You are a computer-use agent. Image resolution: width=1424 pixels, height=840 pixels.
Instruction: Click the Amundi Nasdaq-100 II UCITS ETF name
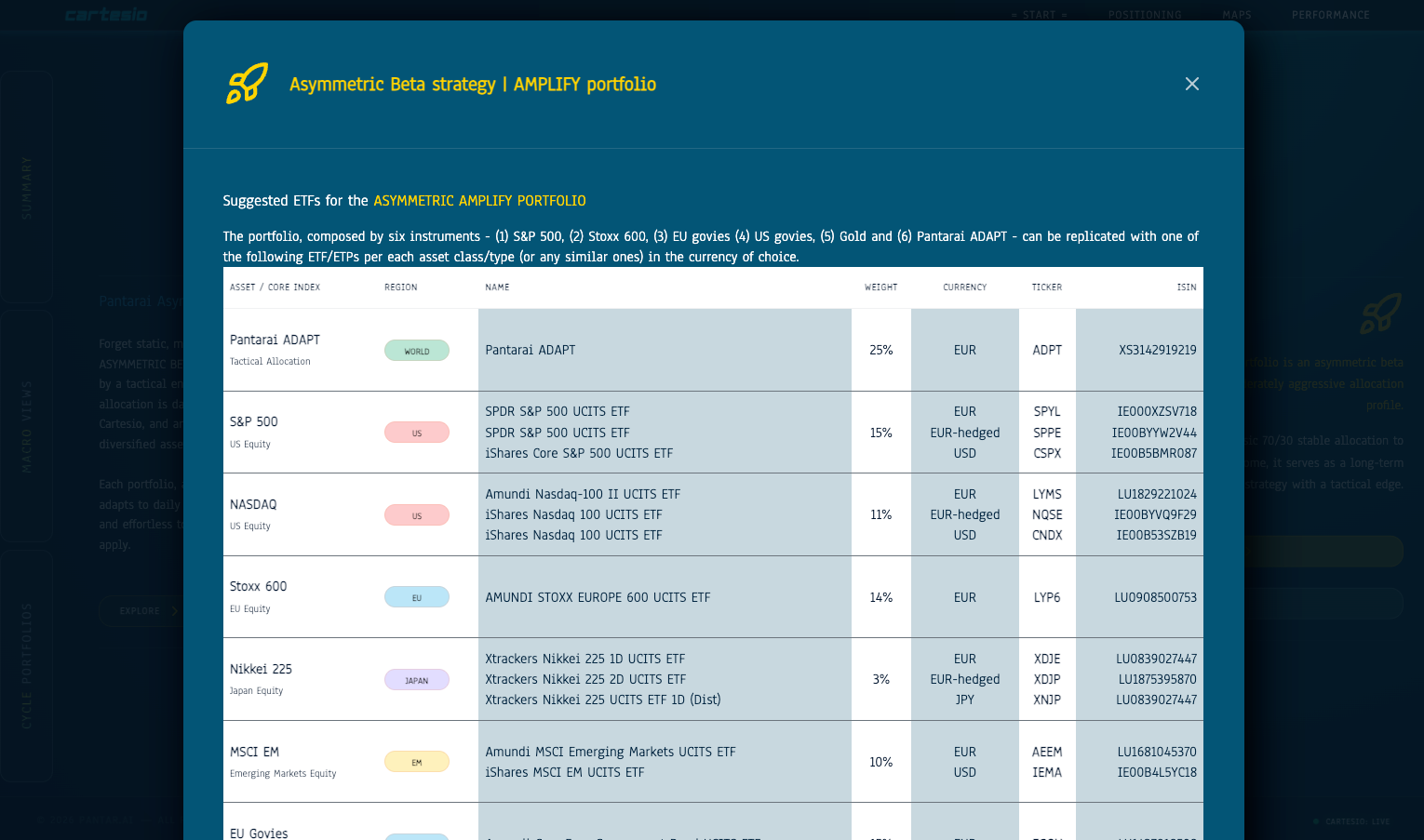(583, 495)
